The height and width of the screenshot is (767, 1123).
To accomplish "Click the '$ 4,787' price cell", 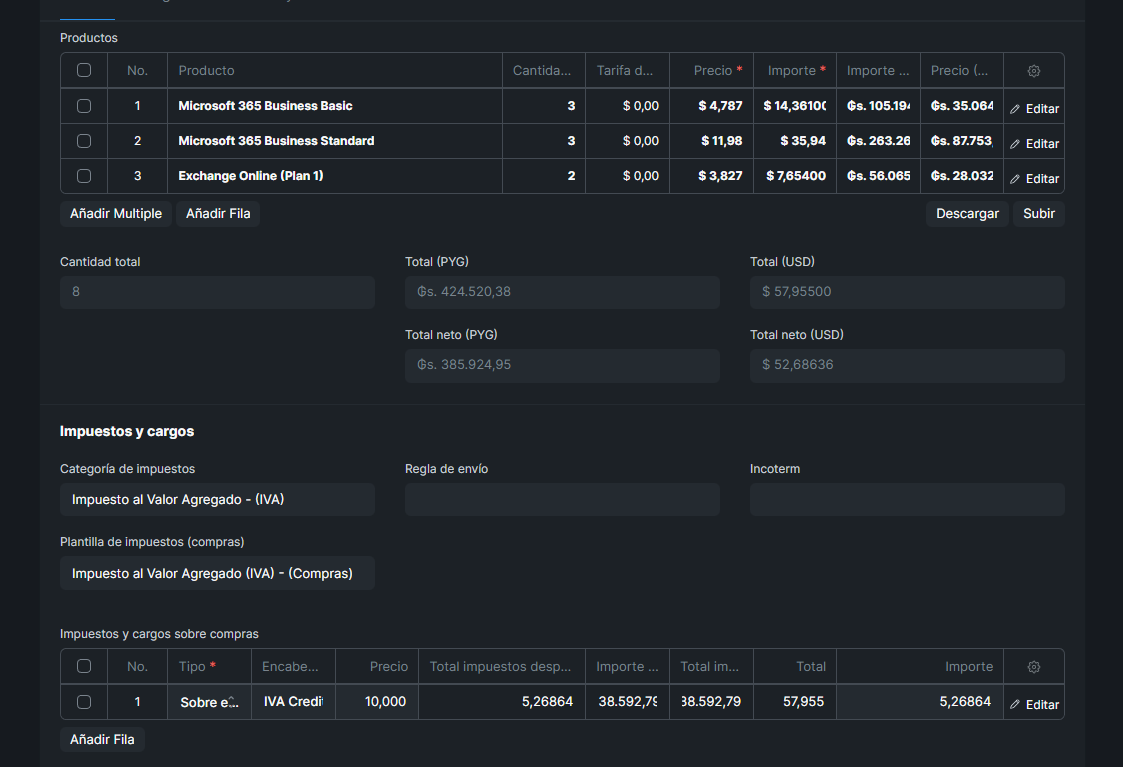I will (711, 106).
